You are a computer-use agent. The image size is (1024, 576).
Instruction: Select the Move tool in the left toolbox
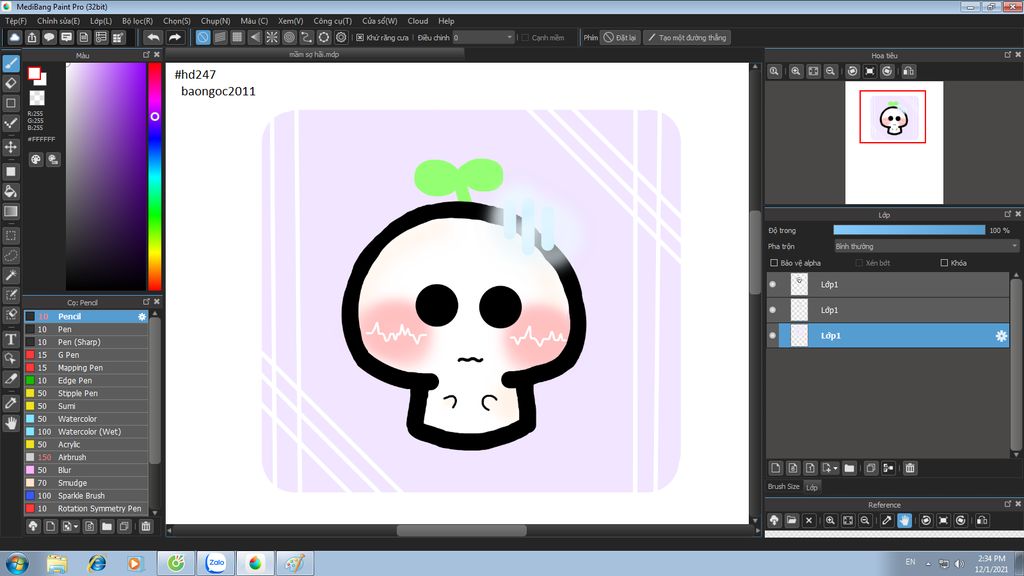pyautogui.click(x=11, y=147)
